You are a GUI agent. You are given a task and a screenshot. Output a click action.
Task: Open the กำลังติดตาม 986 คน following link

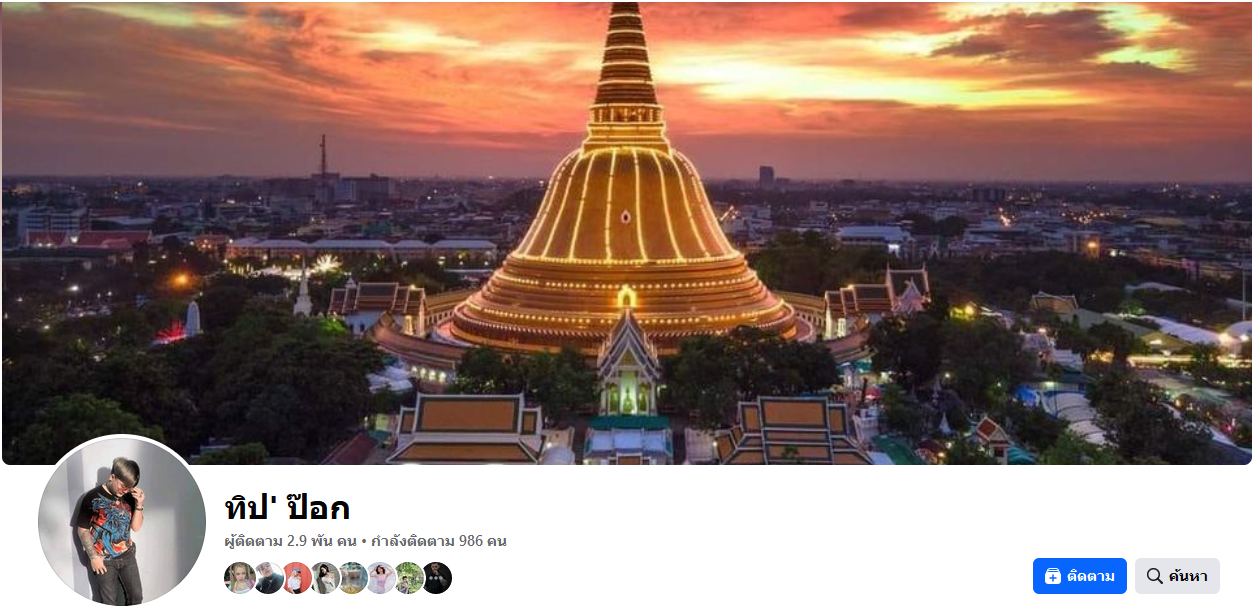(x=439, y=541)
